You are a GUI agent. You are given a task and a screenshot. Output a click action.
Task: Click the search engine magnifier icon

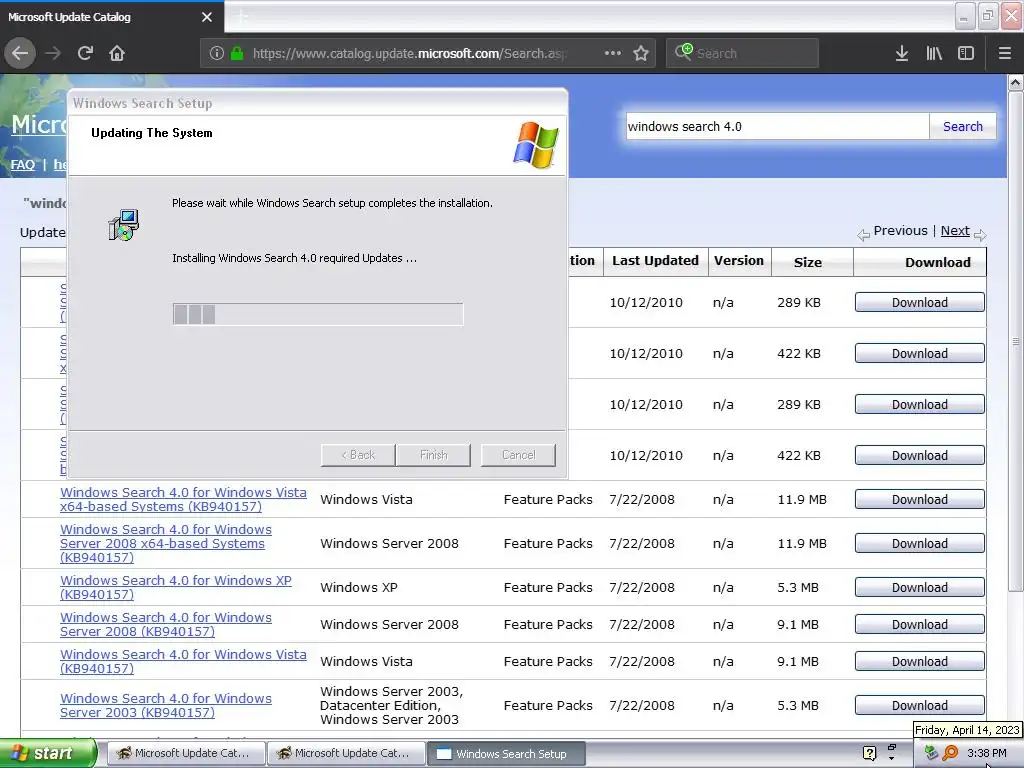click(x=683, y=52)
